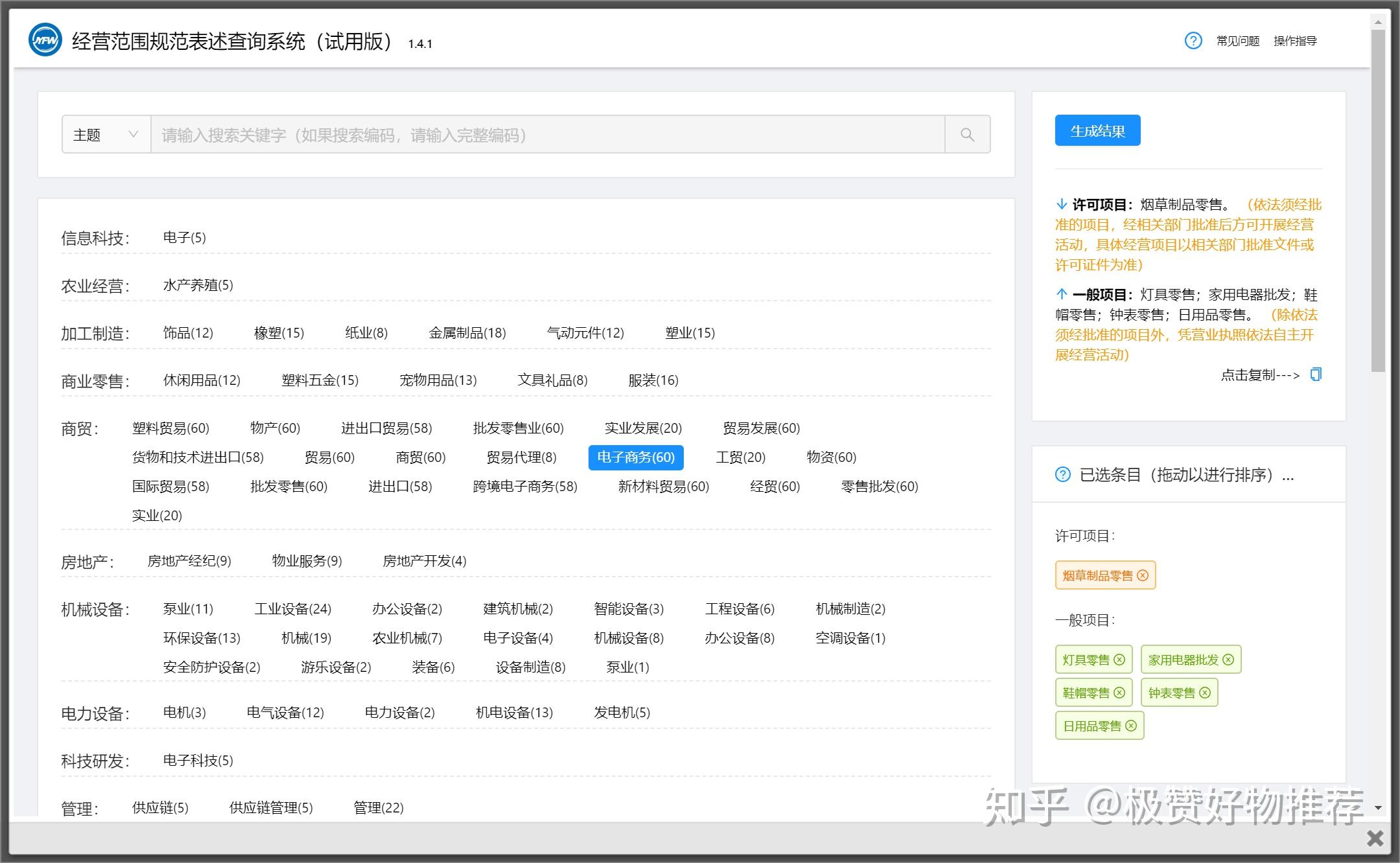
Task: Click the 智能设备(3) topic
Action: [x=629, y=609]
